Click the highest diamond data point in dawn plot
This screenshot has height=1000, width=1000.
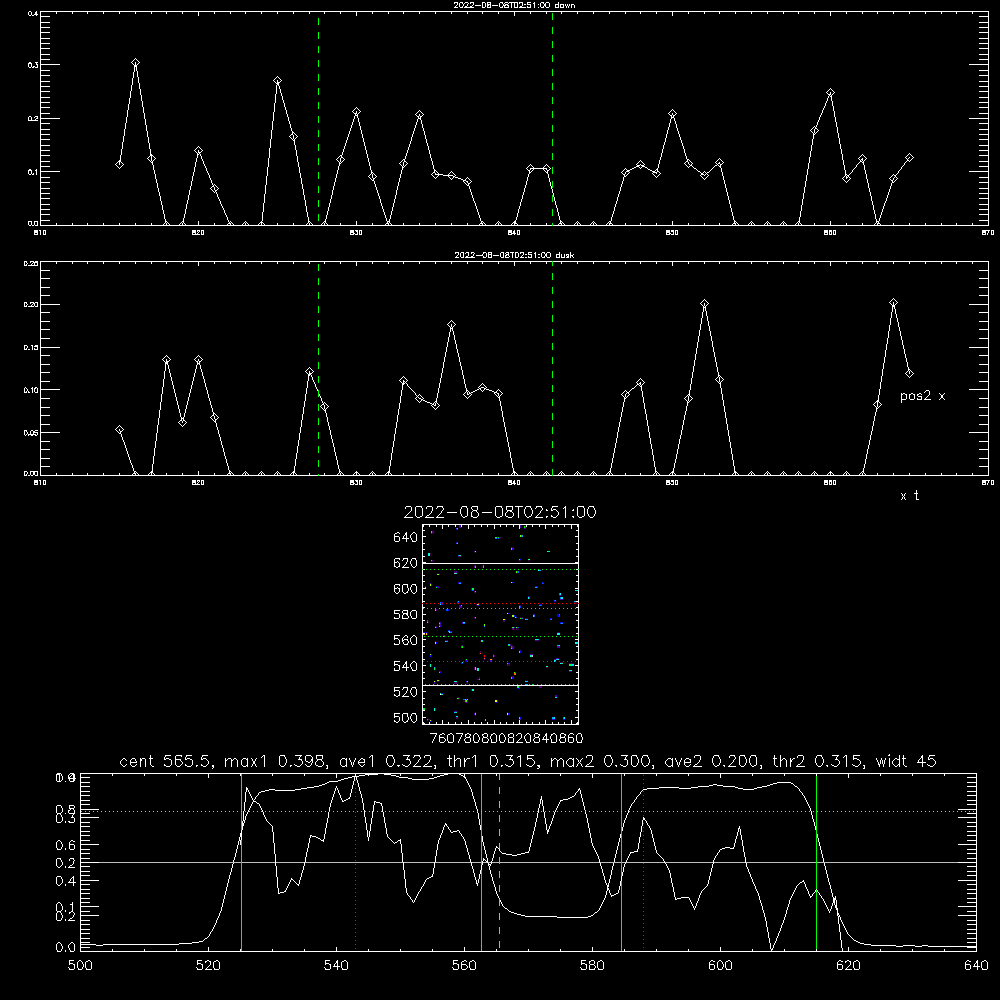135,62
